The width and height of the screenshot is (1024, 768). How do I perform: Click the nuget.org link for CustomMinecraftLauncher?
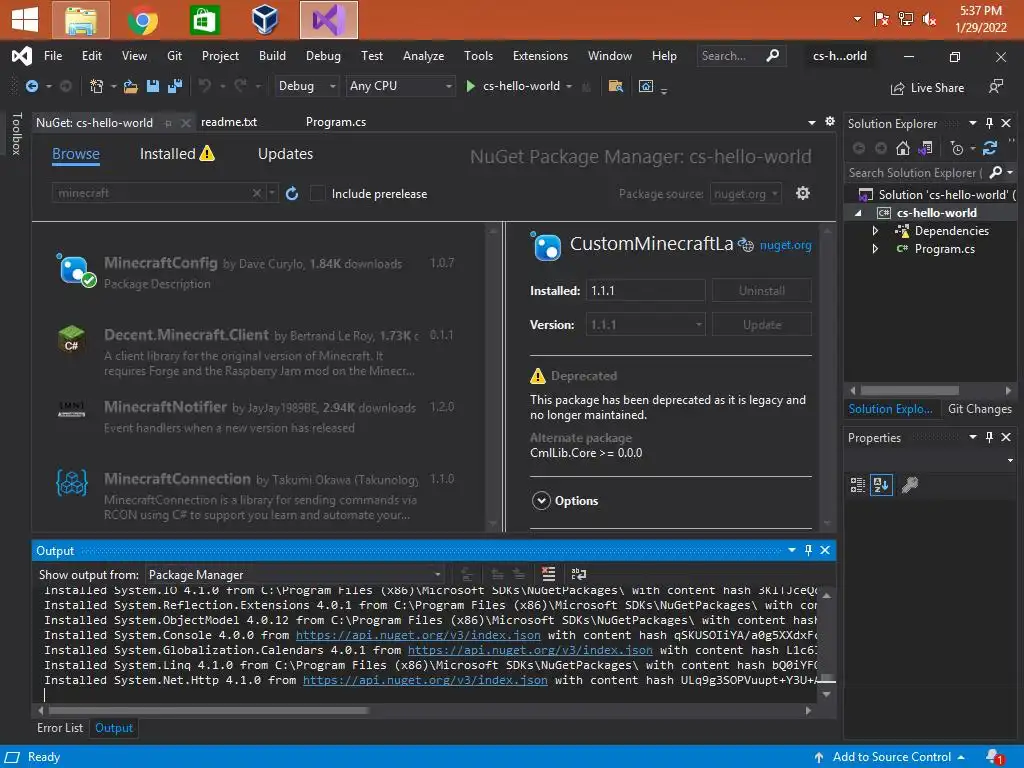coord(785,245)
